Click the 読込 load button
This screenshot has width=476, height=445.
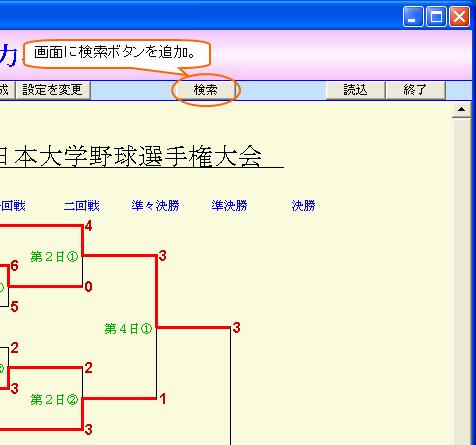[x=355, y=90]
